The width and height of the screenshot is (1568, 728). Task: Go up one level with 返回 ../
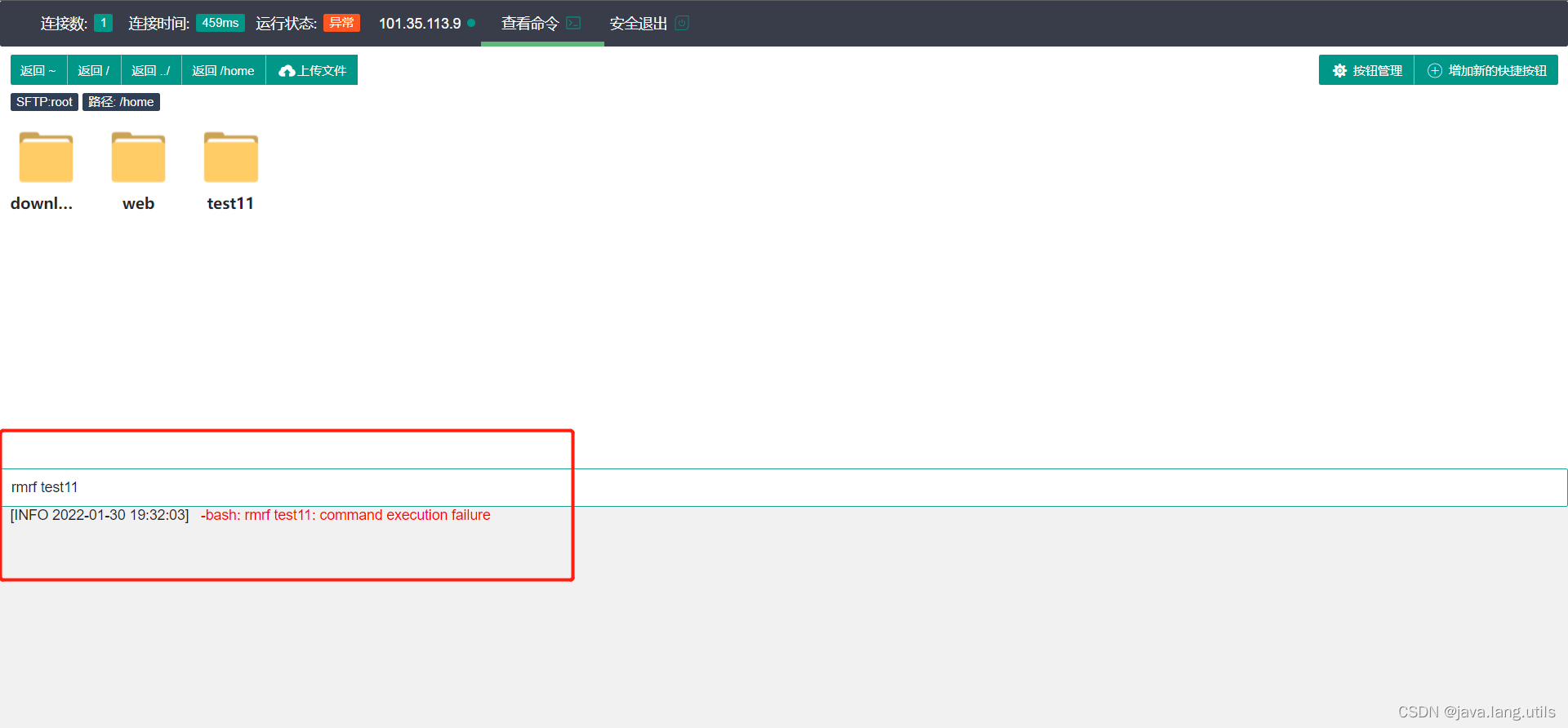[151, 70]
